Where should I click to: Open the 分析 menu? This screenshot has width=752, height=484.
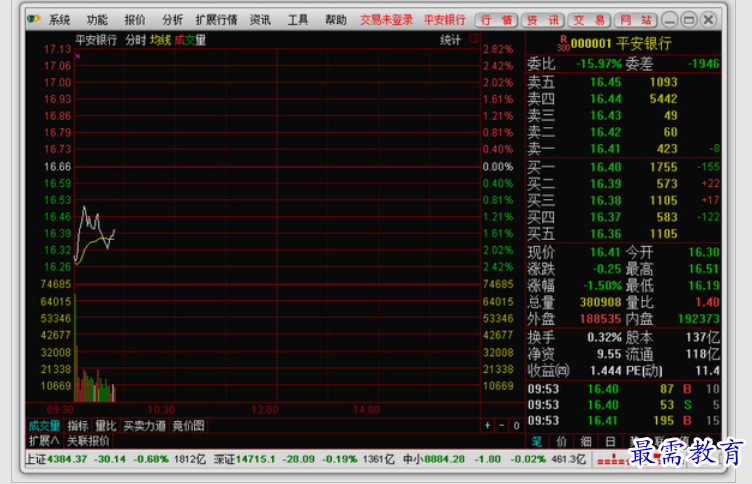click(172, 20)
